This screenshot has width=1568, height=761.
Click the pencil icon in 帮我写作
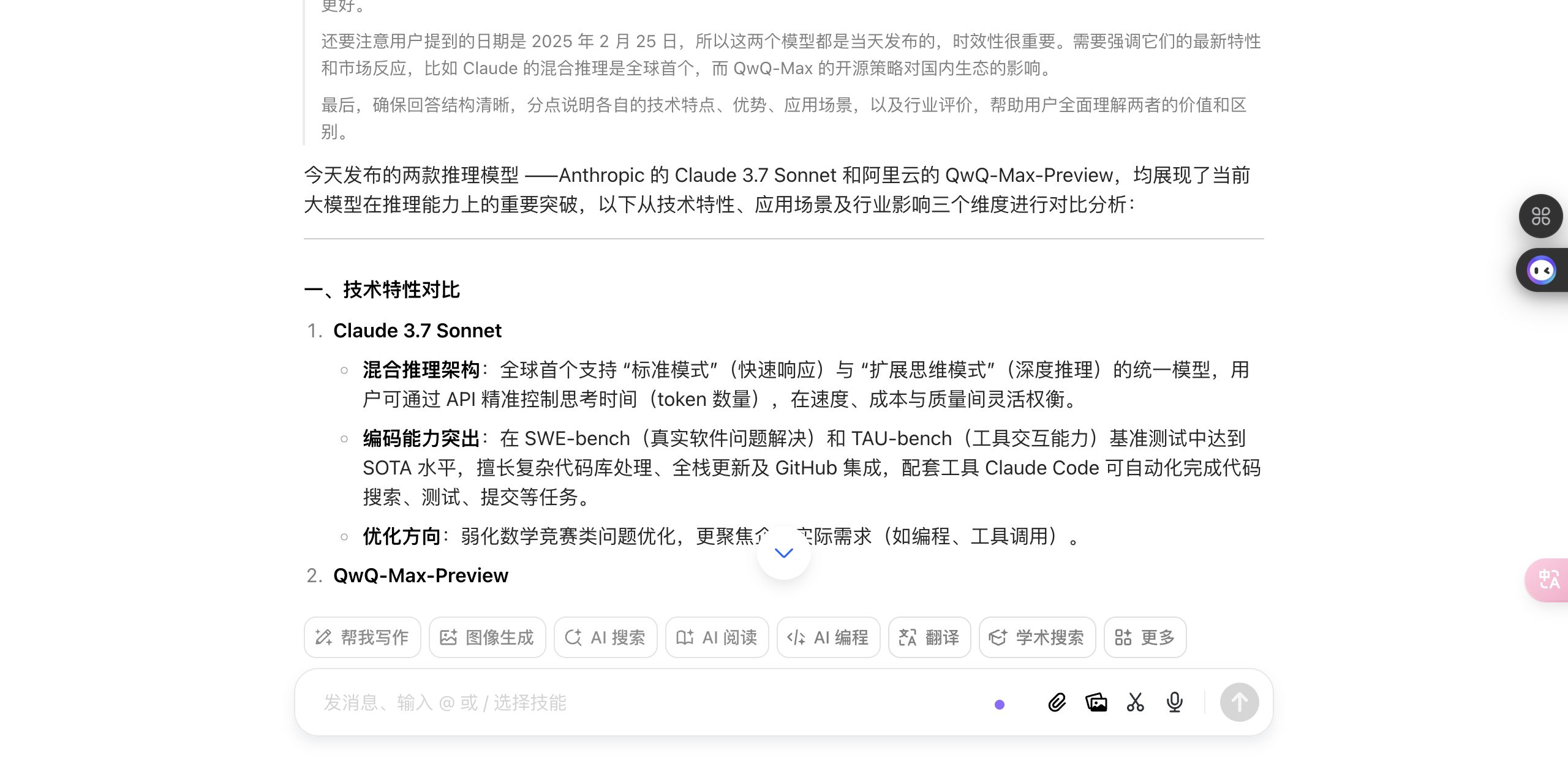[x=323, y=637]
